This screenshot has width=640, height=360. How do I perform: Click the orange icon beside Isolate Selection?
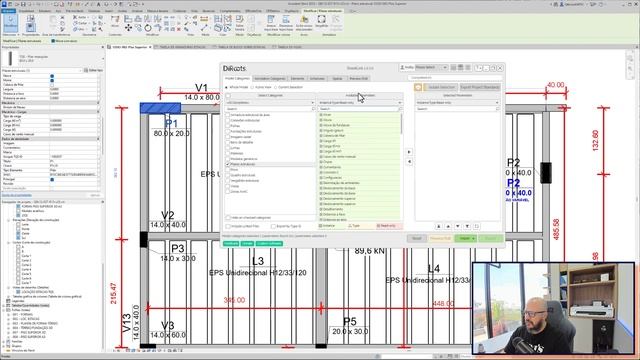(x=418, y=87)
